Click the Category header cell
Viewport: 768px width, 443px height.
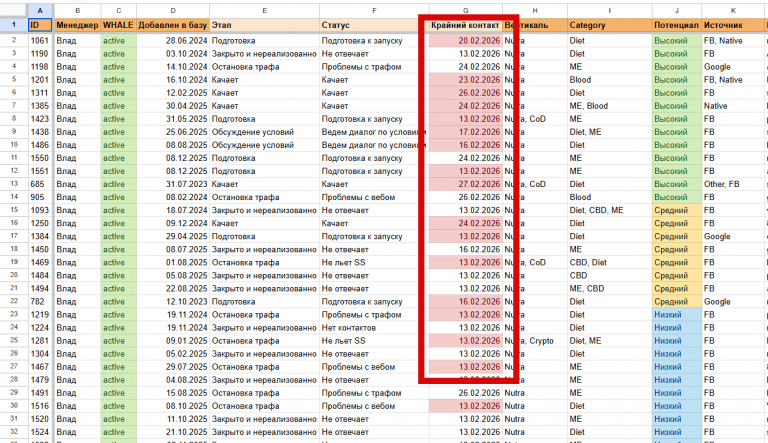click(609, 25)
